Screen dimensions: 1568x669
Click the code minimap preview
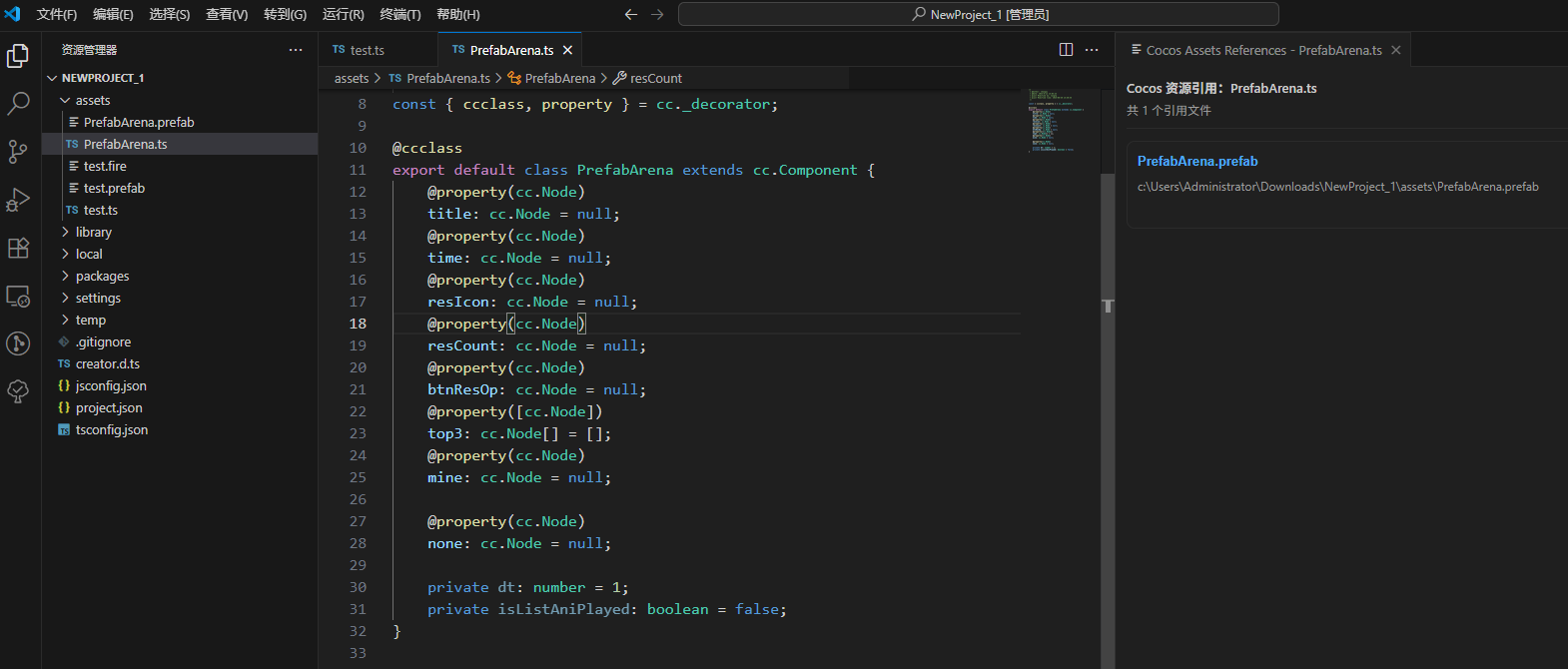tap(1053, 120)
